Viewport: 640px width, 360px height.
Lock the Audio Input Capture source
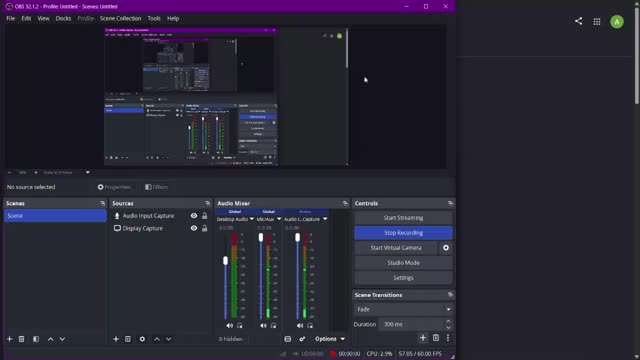tap(204, 216)
